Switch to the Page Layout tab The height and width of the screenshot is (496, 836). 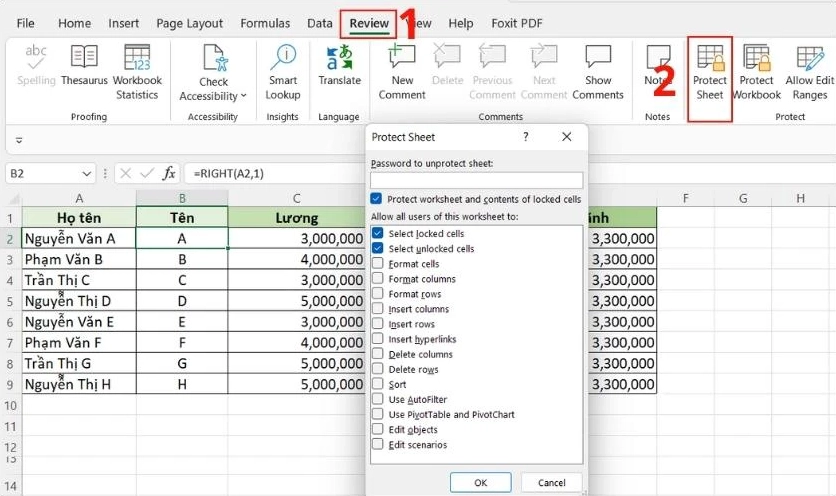pos(189,23)
